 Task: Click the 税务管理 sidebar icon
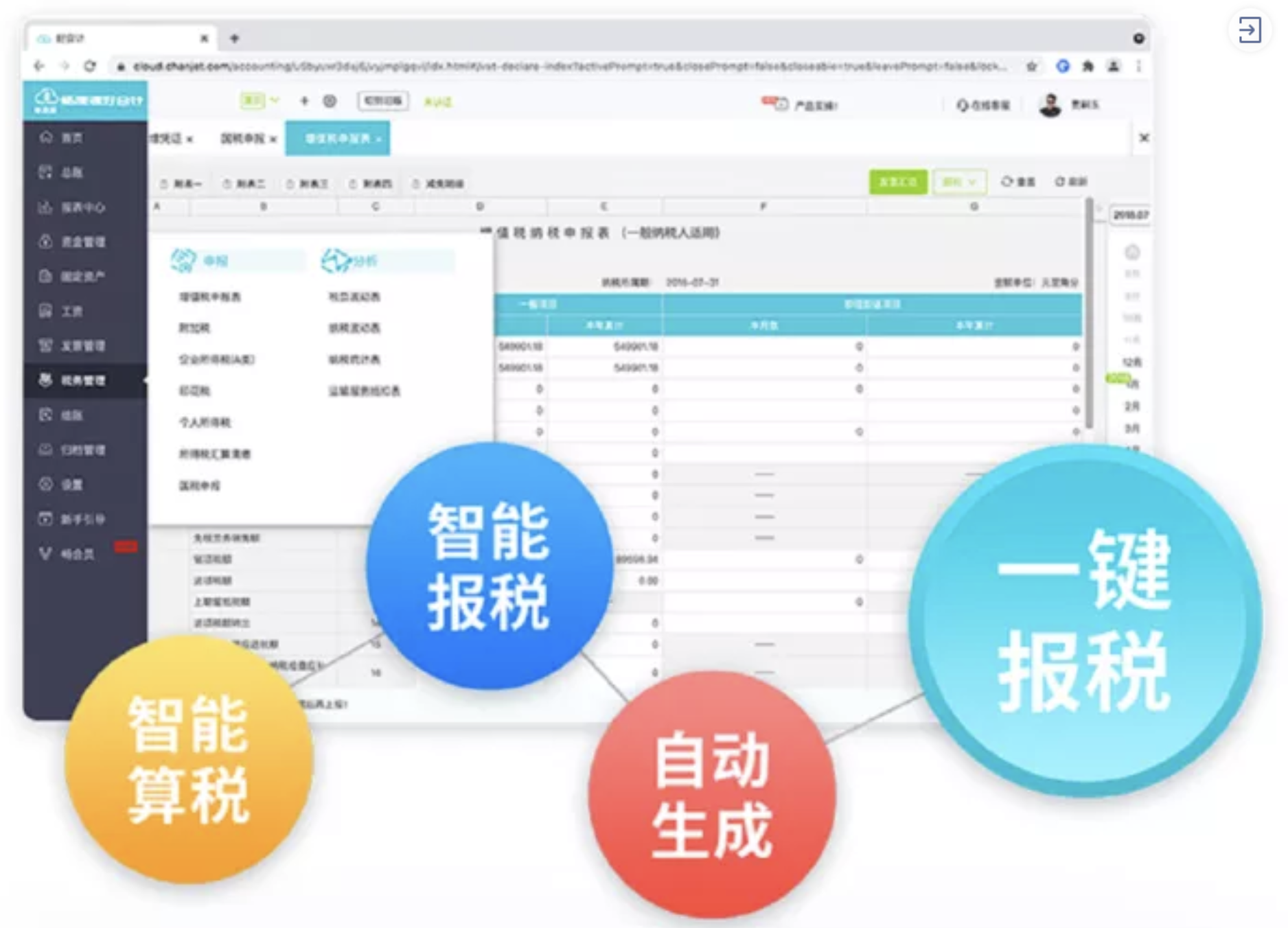[x=45, y=380]
